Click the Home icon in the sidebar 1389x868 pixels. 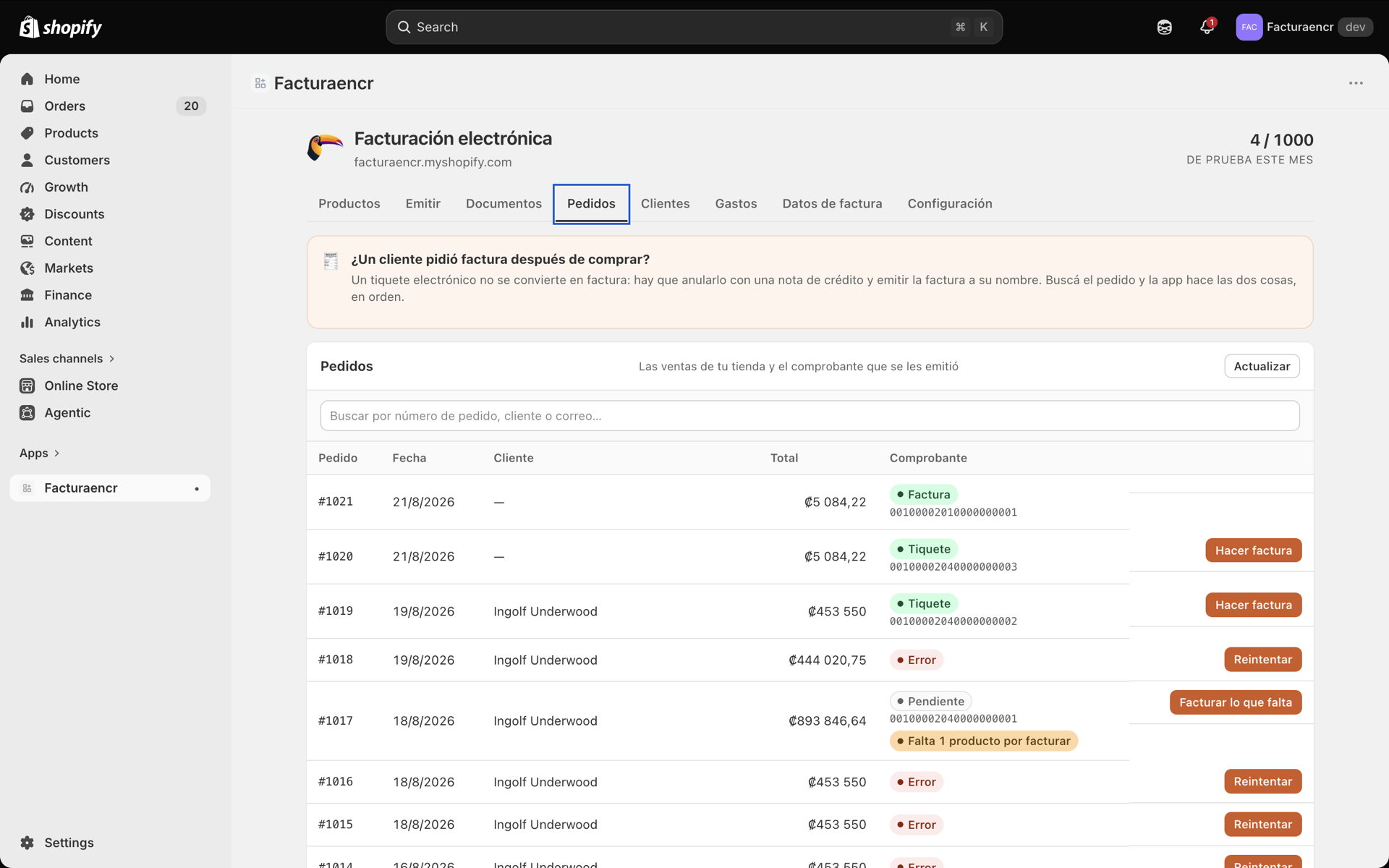27,79
